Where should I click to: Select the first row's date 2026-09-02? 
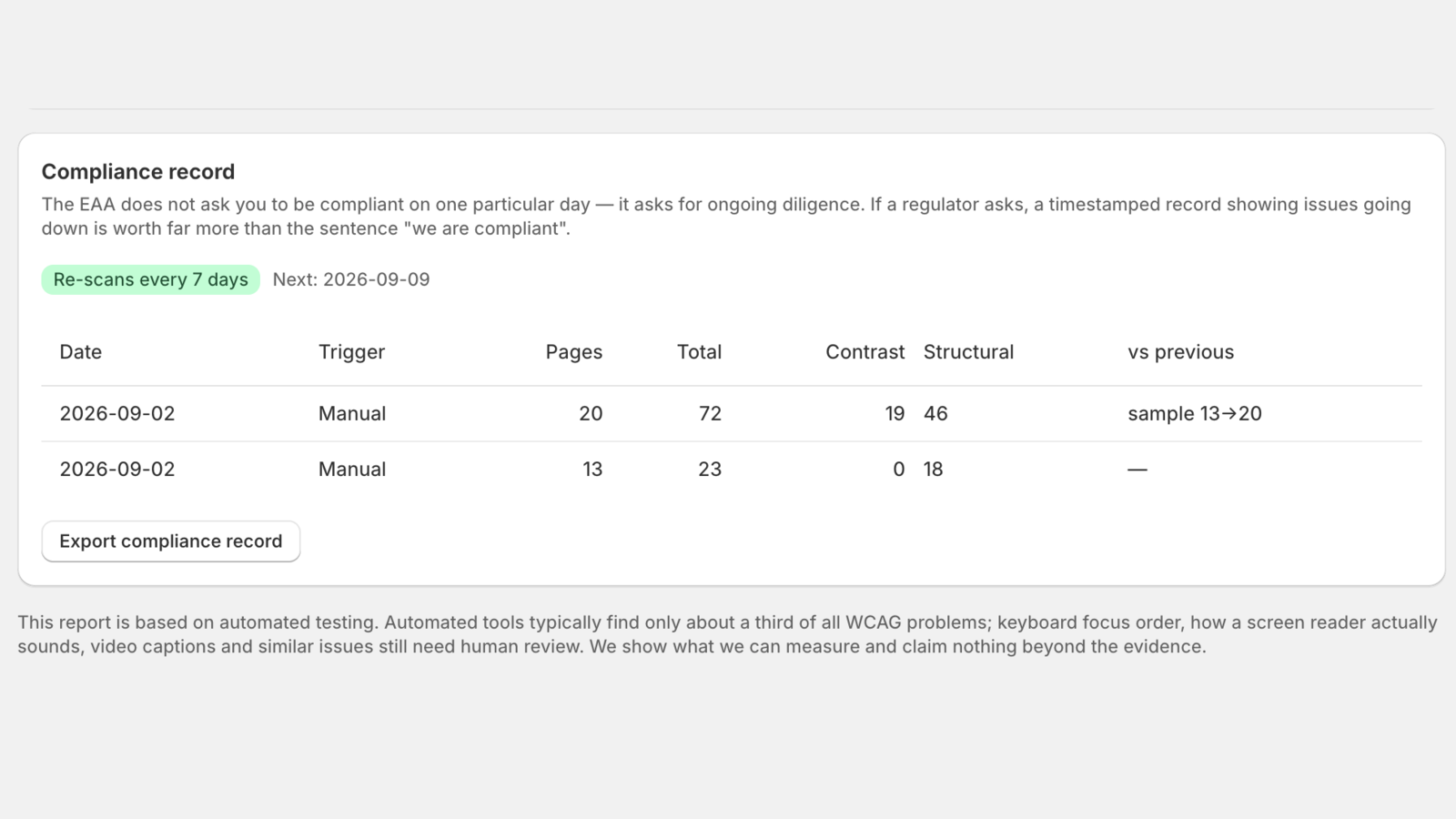click(117, 414)
